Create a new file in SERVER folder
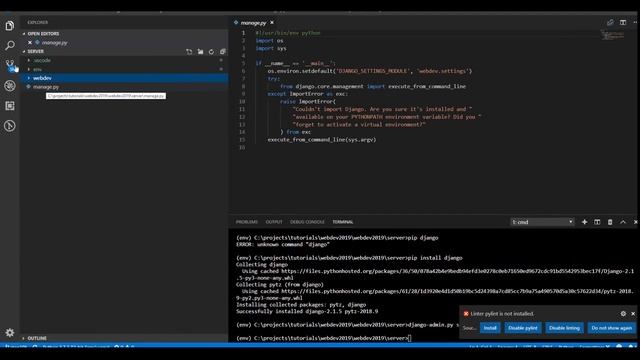The width and height of the screenshot is (640, 360). click(x=189, y=52)
